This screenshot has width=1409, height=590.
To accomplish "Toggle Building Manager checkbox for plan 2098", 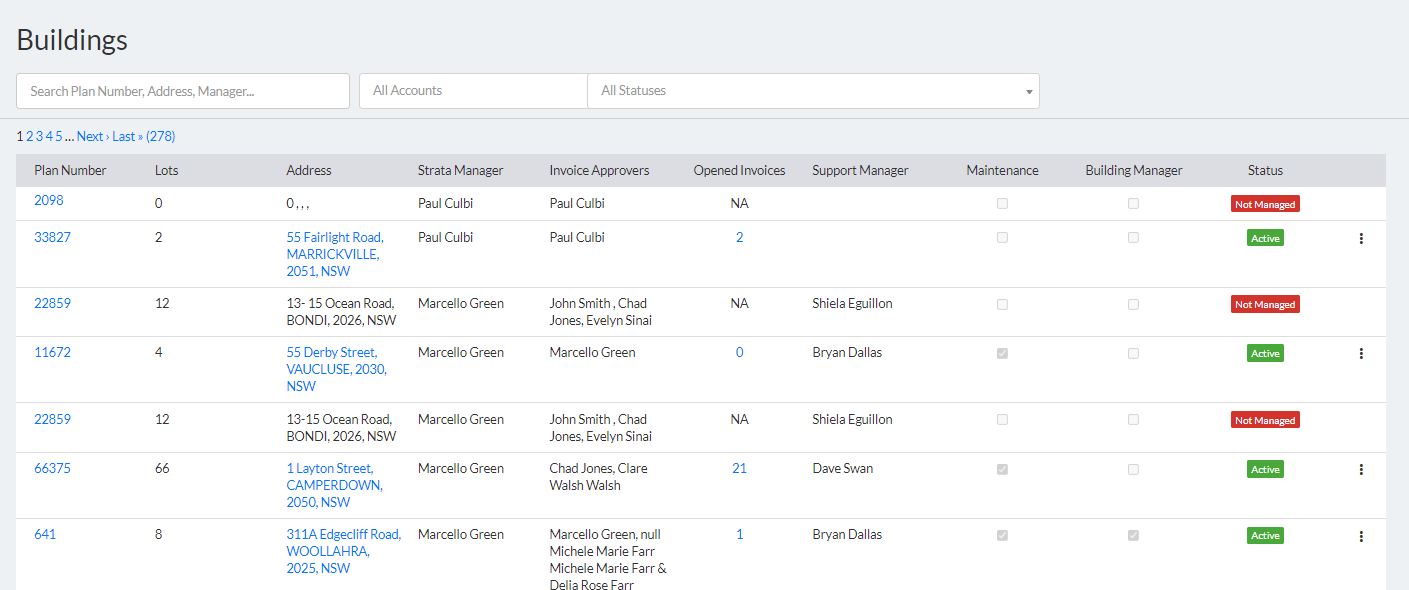I will click(1133, 203).
